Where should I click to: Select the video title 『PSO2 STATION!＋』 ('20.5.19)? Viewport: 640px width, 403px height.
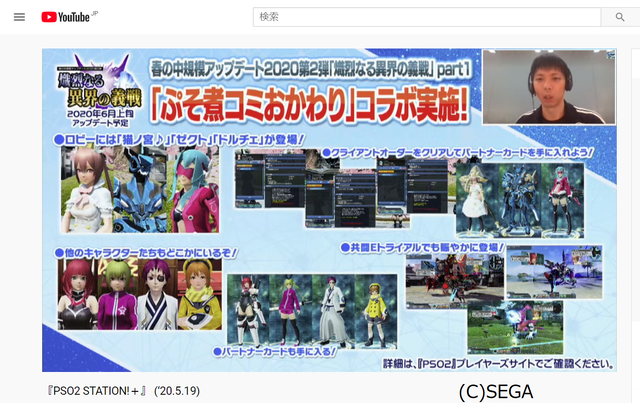tap(124, 391)
